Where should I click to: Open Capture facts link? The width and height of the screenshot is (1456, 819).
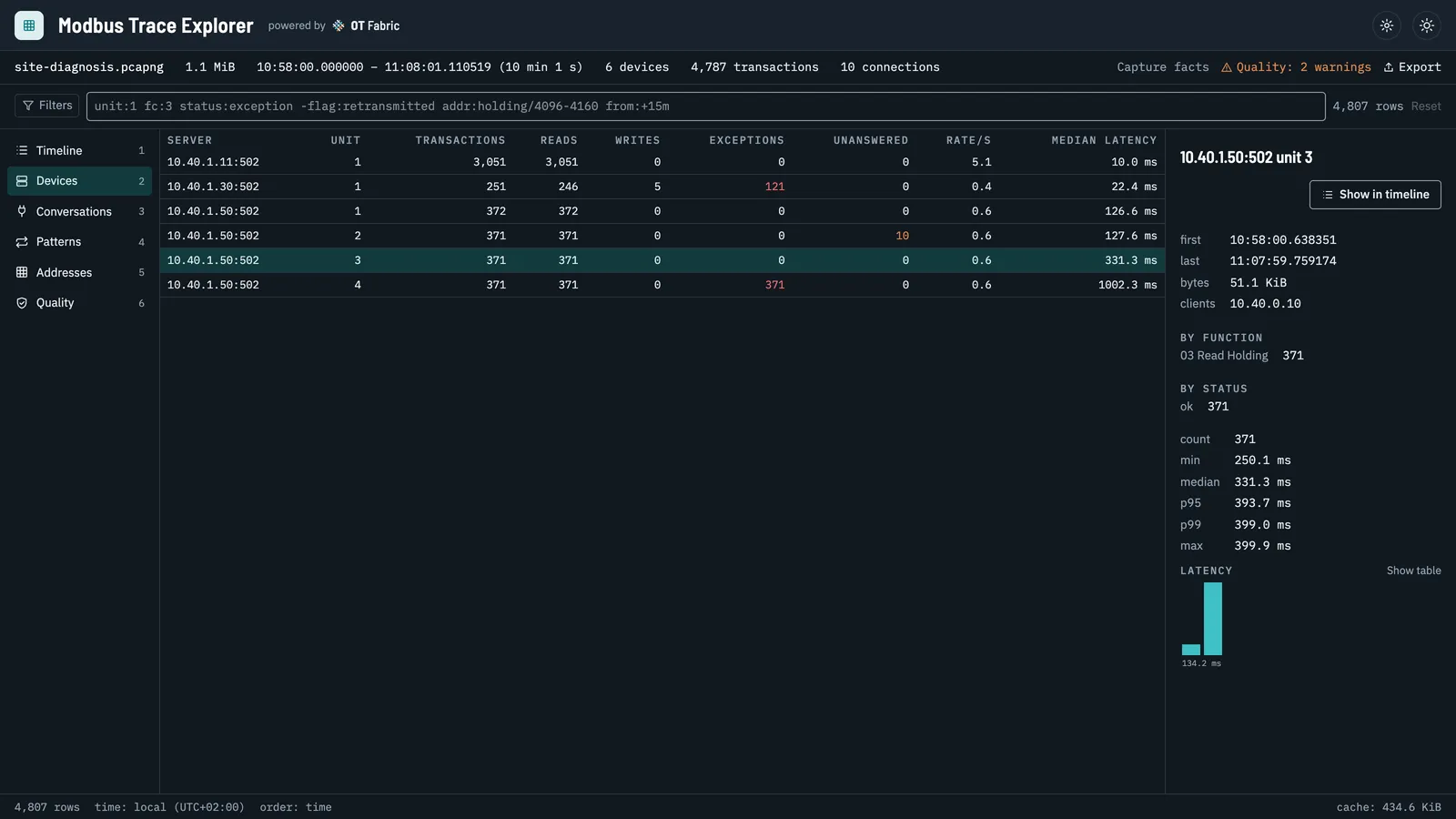(x=1163, y=67)
